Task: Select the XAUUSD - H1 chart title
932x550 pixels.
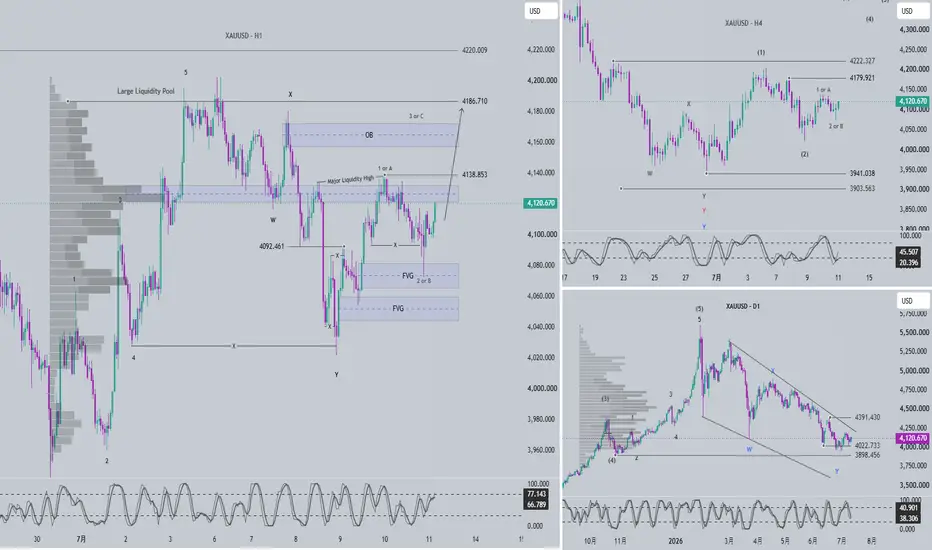Action: tap(244, 36)
